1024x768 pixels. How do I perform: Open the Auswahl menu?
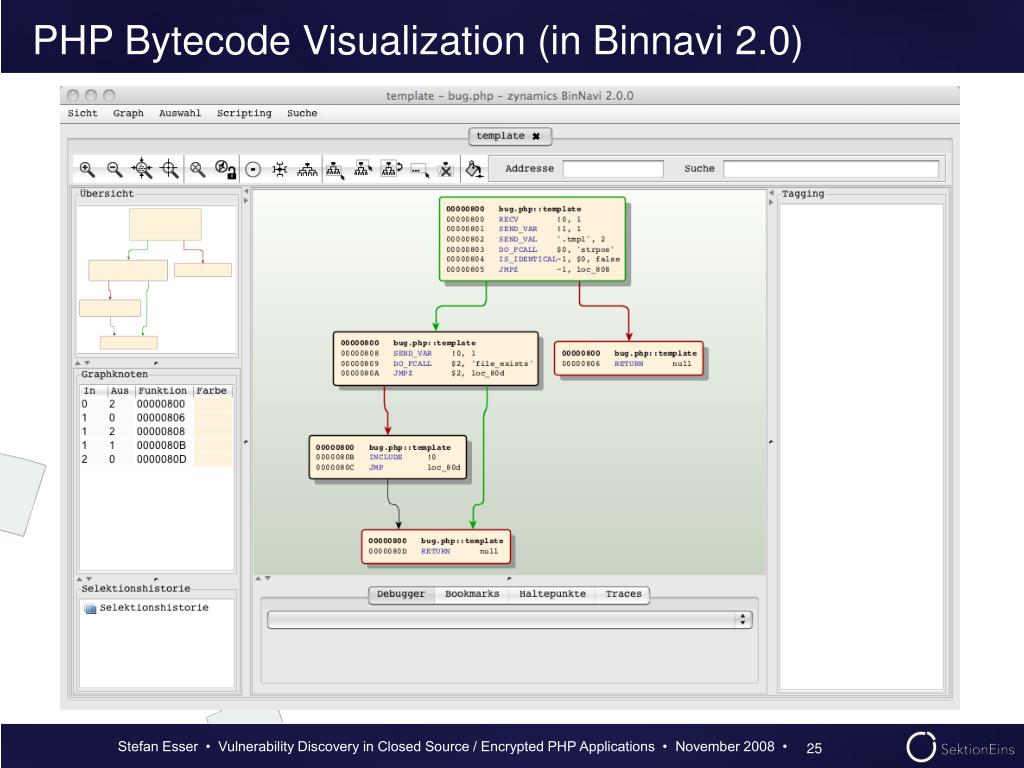tap(180, 113)
